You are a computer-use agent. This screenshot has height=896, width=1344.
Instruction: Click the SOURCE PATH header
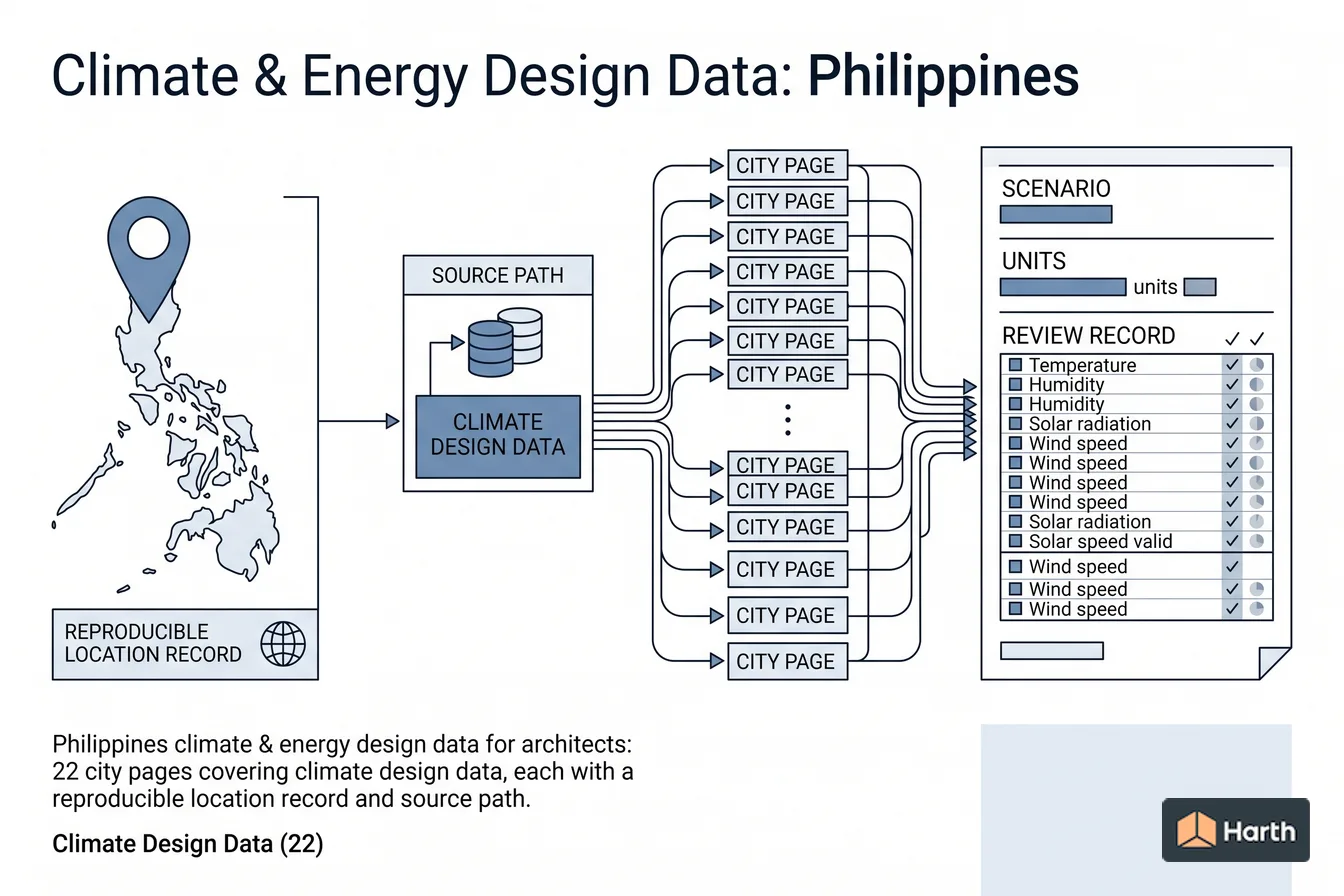pyautogui.click(x=498, y=275)
